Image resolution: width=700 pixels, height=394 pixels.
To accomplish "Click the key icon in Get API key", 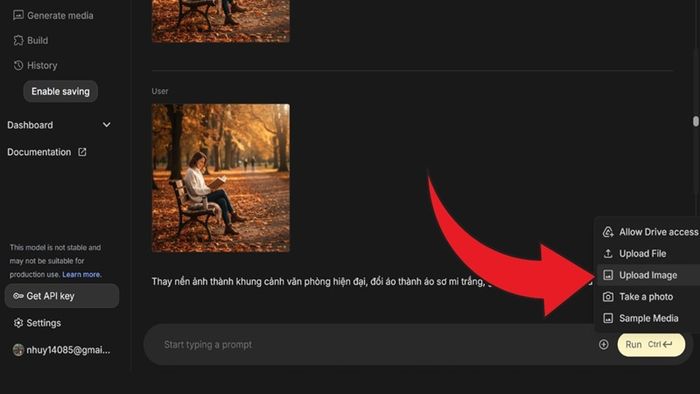I will pyautogui.click(x=18, y=296).
